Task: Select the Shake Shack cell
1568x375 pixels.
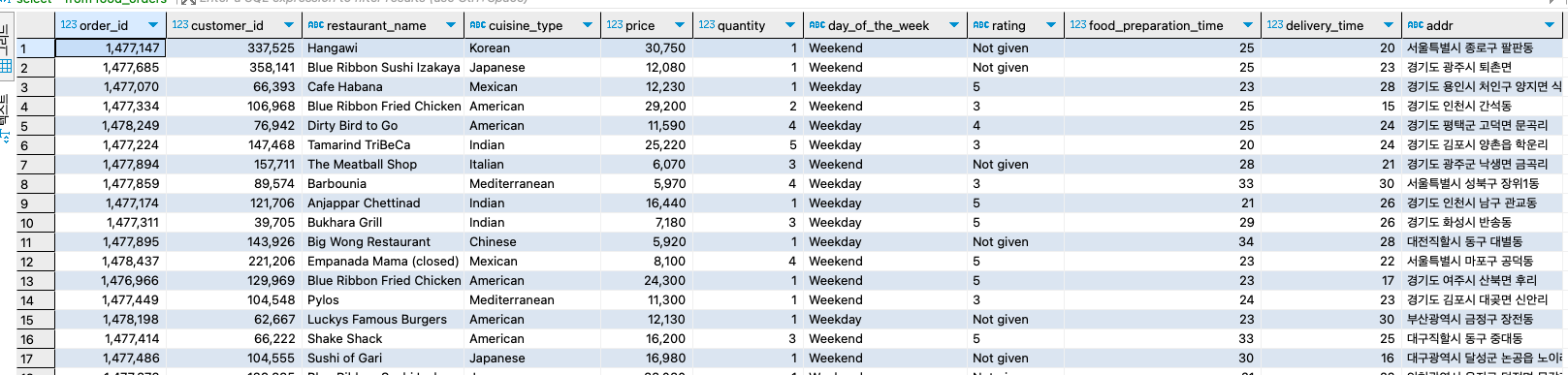Action: 382,338
